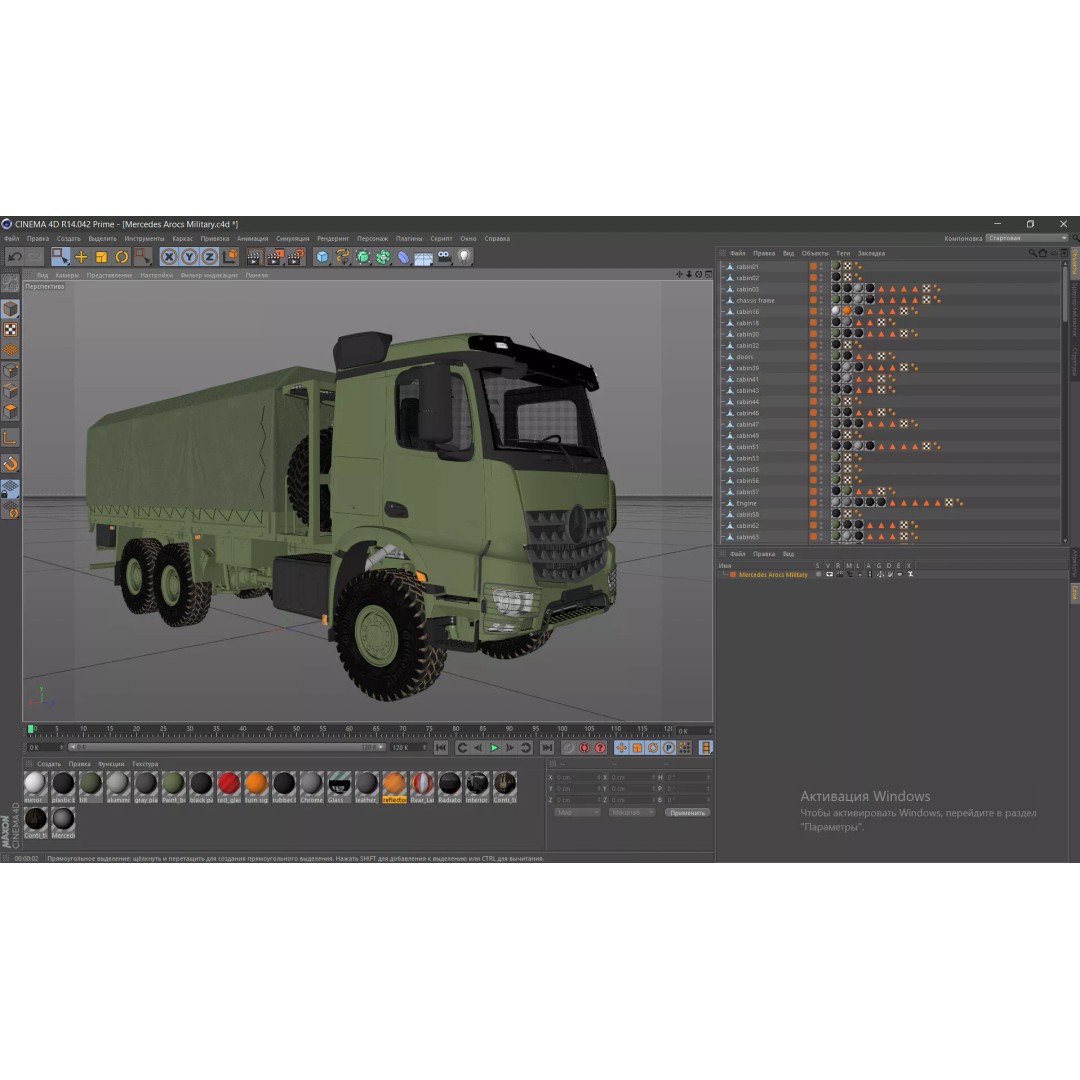Image resolution: width=1080 pixels, height=1080 pixels.
Task: Toggle position keyframe recording button
Action: (621, 748)
